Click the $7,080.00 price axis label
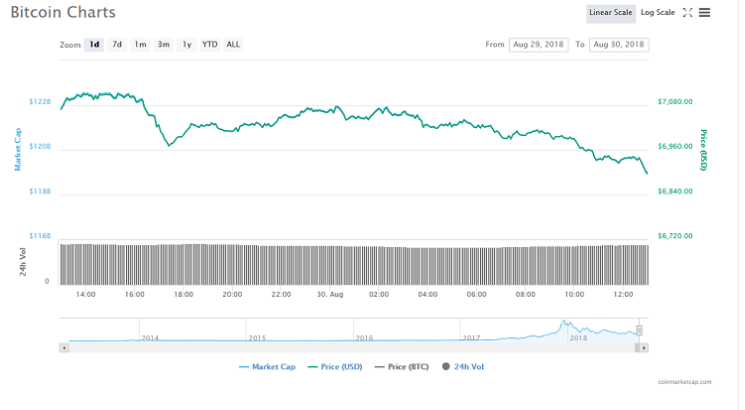 pos(675,102)
